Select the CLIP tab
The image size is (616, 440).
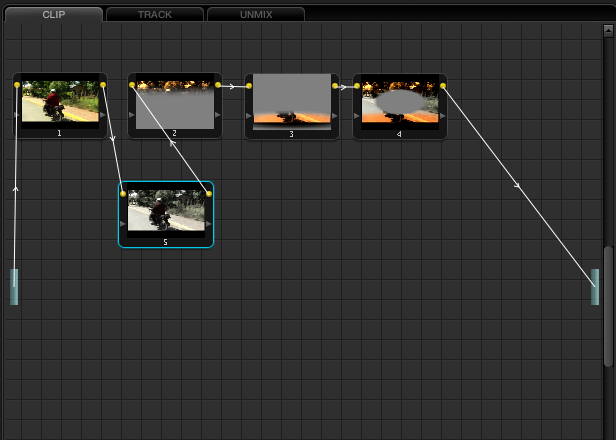[x=53, y=15]
